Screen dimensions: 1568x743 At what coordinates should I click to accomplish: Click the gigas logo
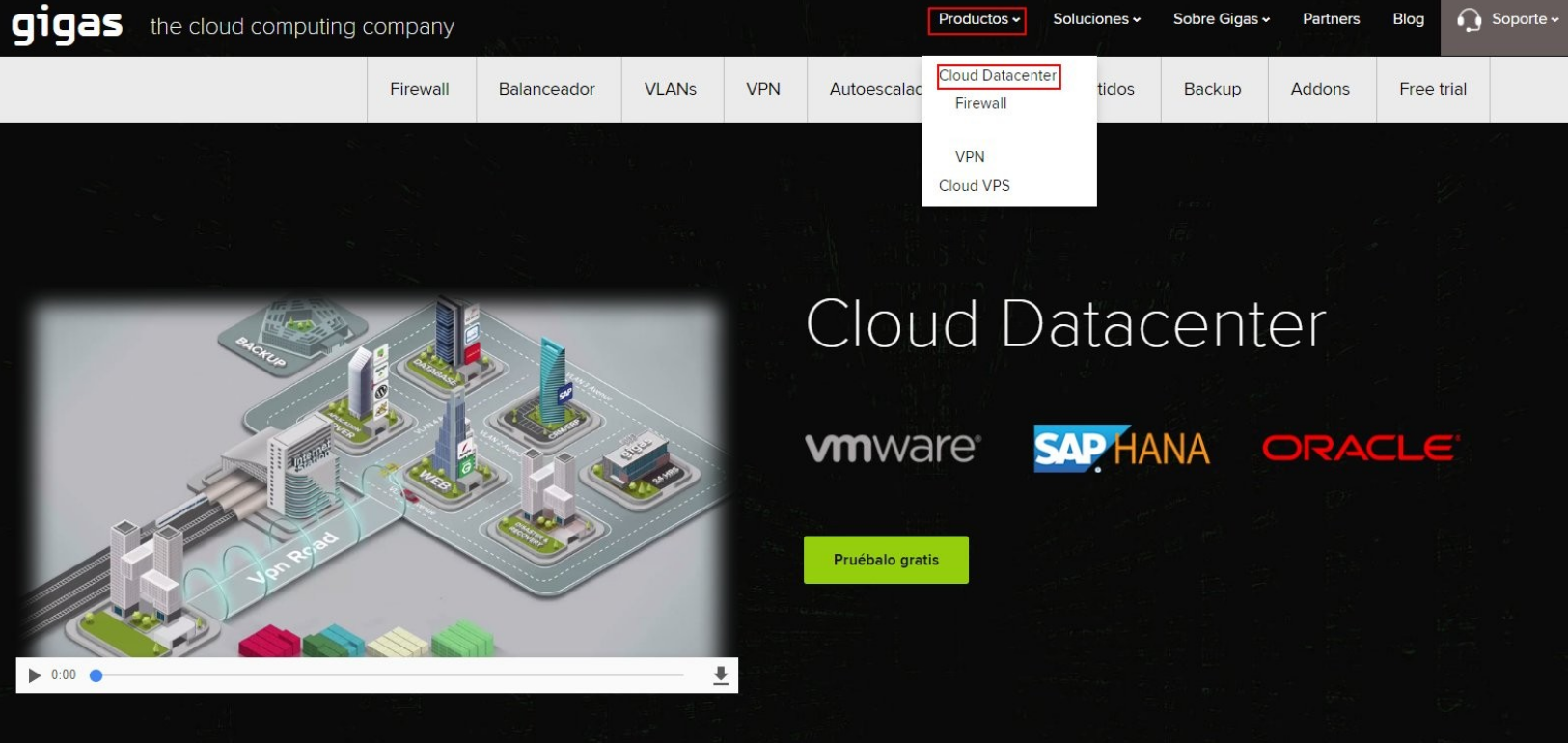67,25
